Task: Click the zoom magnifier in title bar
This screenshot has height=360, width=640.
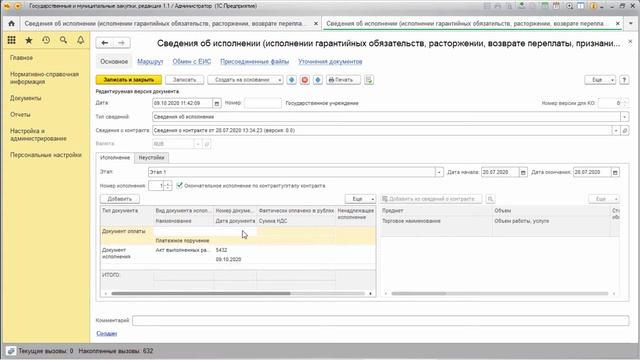Action: click(x=569, y=6)
